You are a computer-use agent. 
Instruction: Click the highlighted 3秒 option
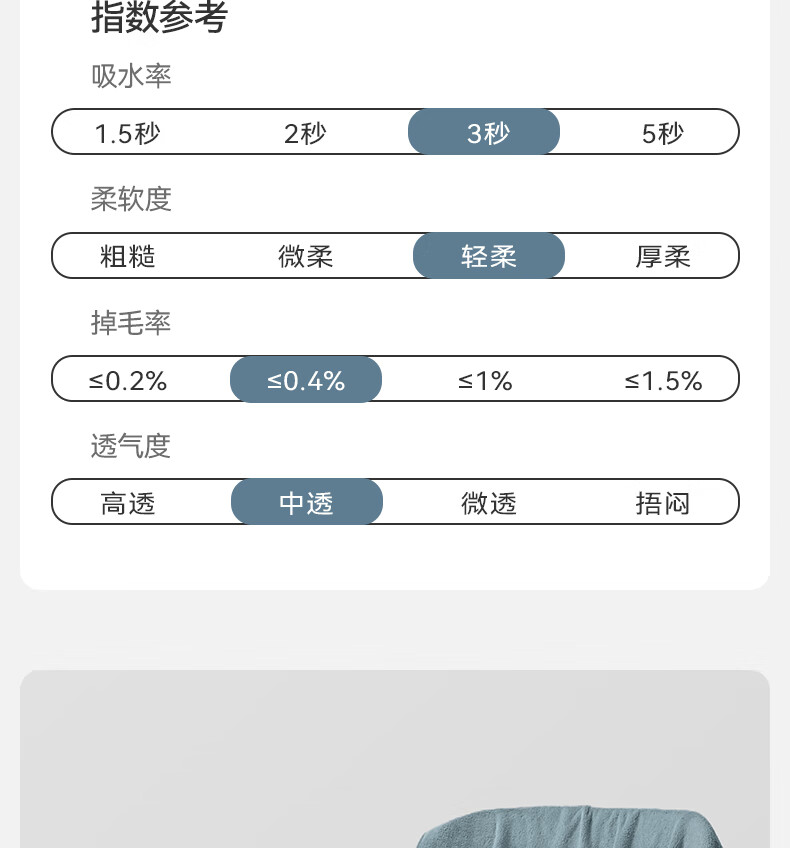(484, 131)
